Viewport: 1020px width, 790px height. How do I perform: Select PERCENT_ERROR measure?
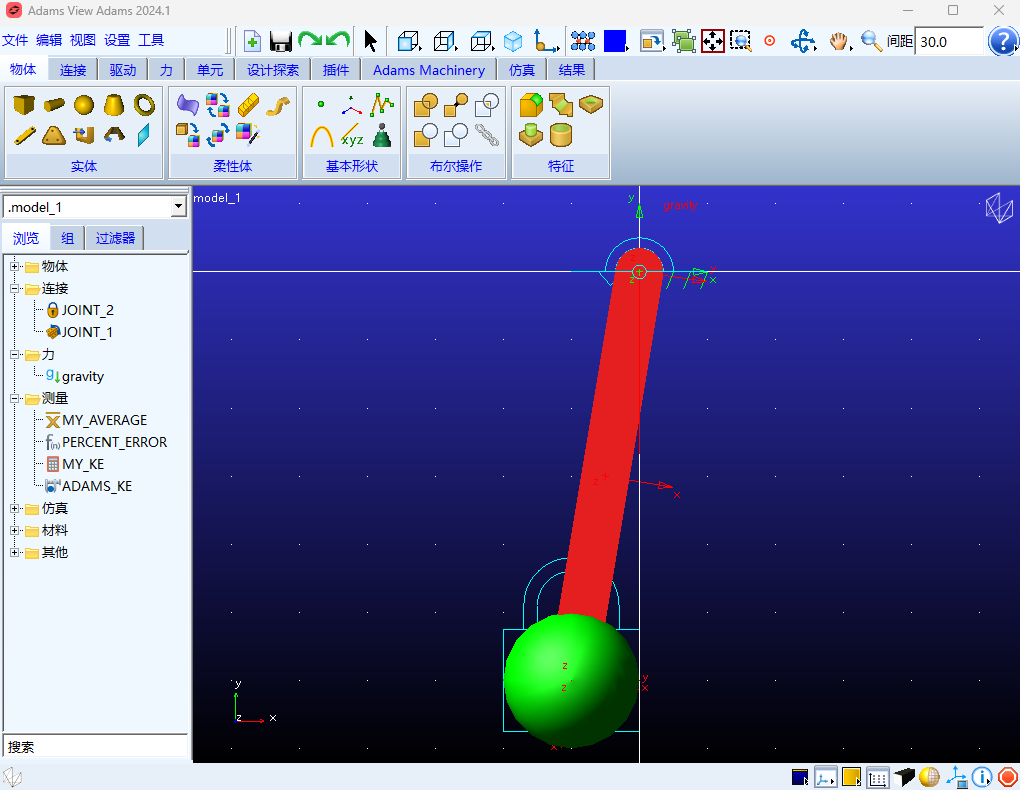click(x=114, y=443)
